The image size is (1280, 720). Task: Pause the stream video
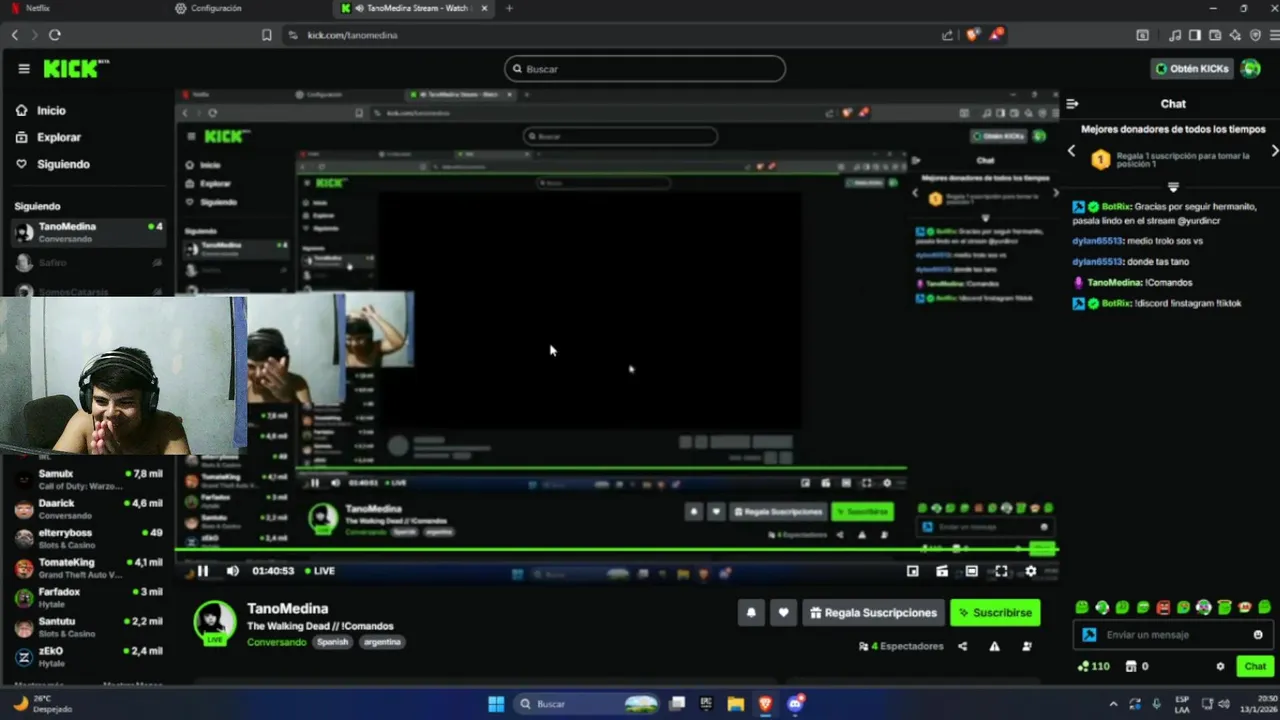(203, 571)
